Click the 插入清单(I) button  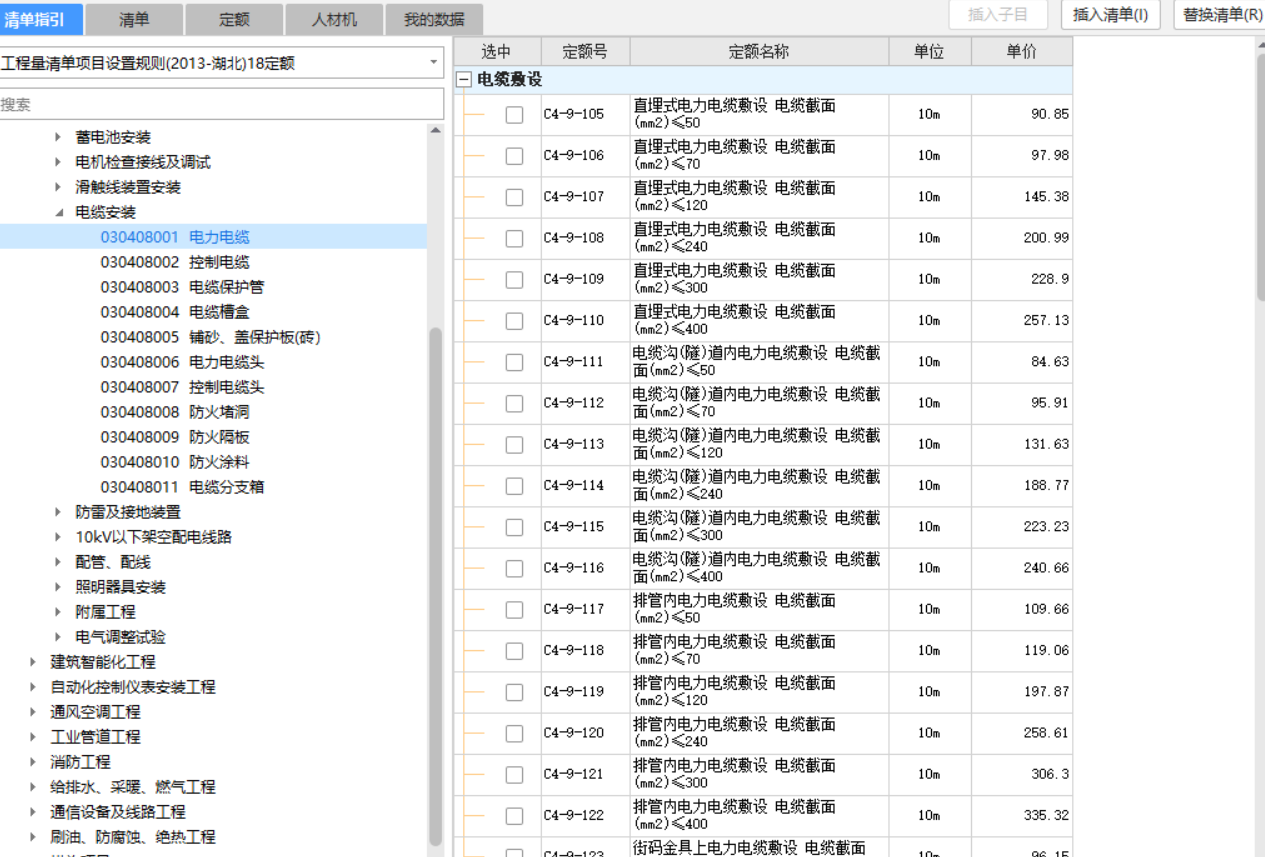(1110, 15)
